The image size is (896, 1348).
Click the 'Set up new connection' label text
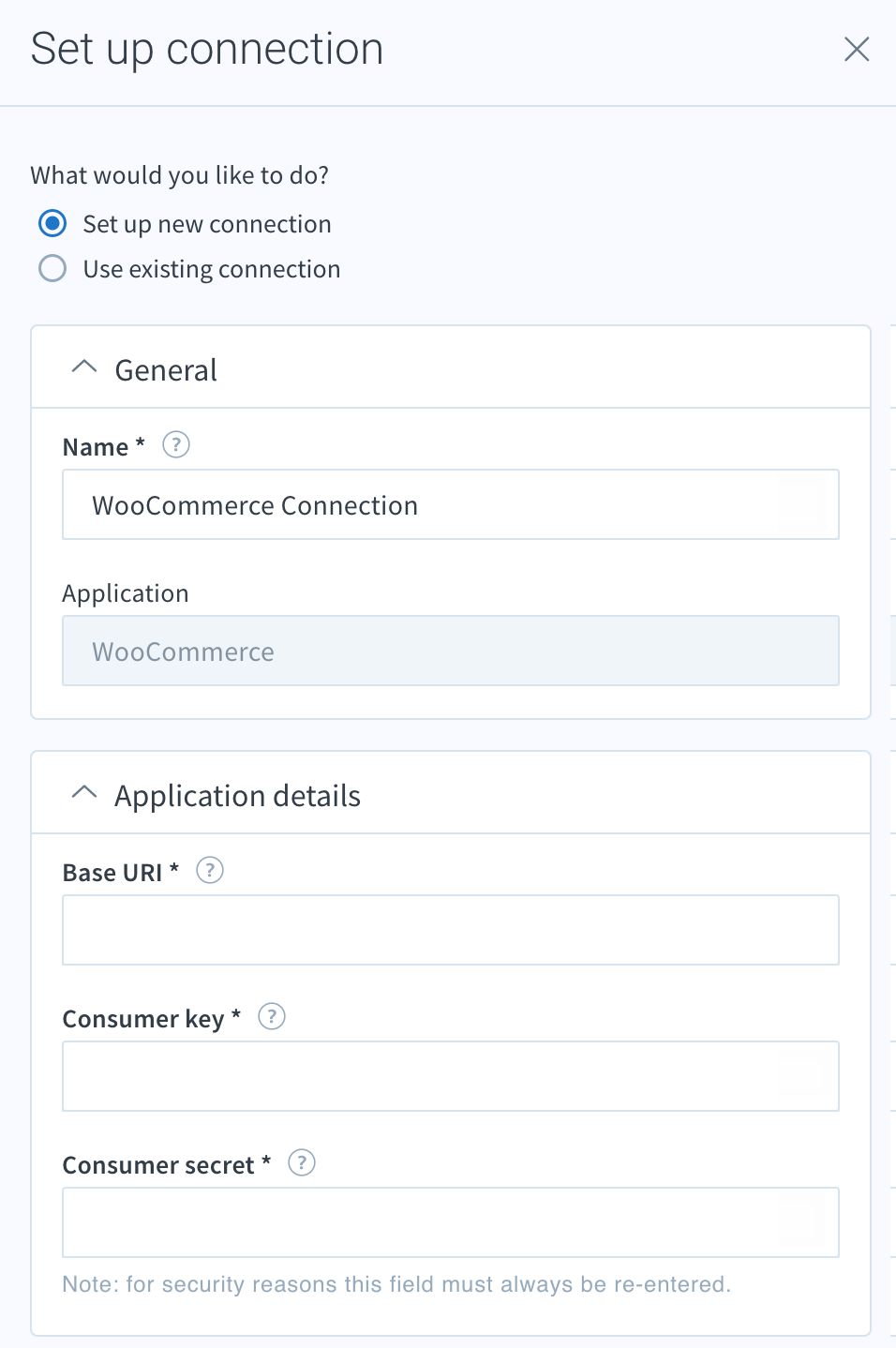pyautogui.click(x=207, y=224)
